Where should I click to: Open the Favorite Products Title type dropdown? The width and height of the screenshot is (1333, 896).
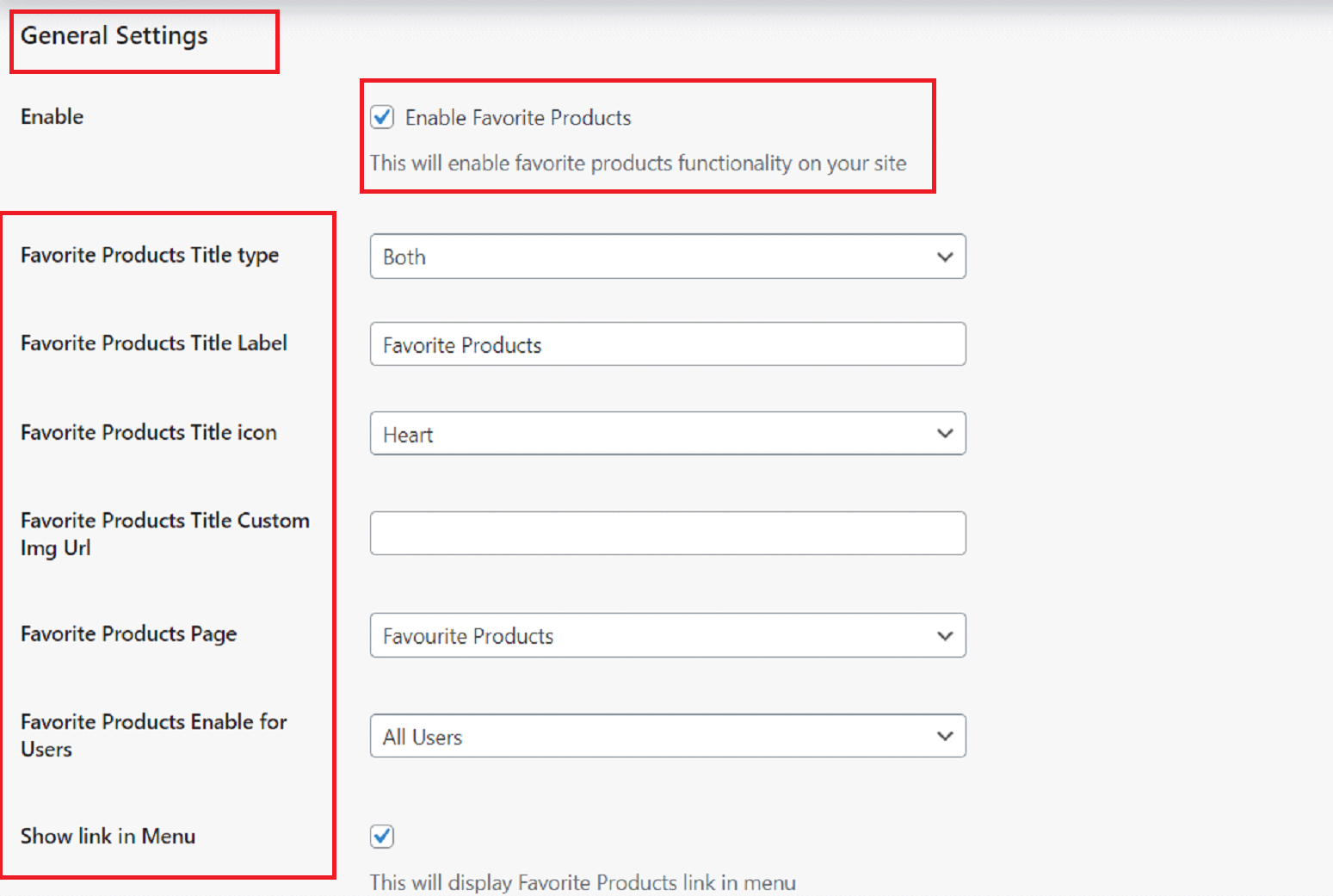tap(668, 256)
